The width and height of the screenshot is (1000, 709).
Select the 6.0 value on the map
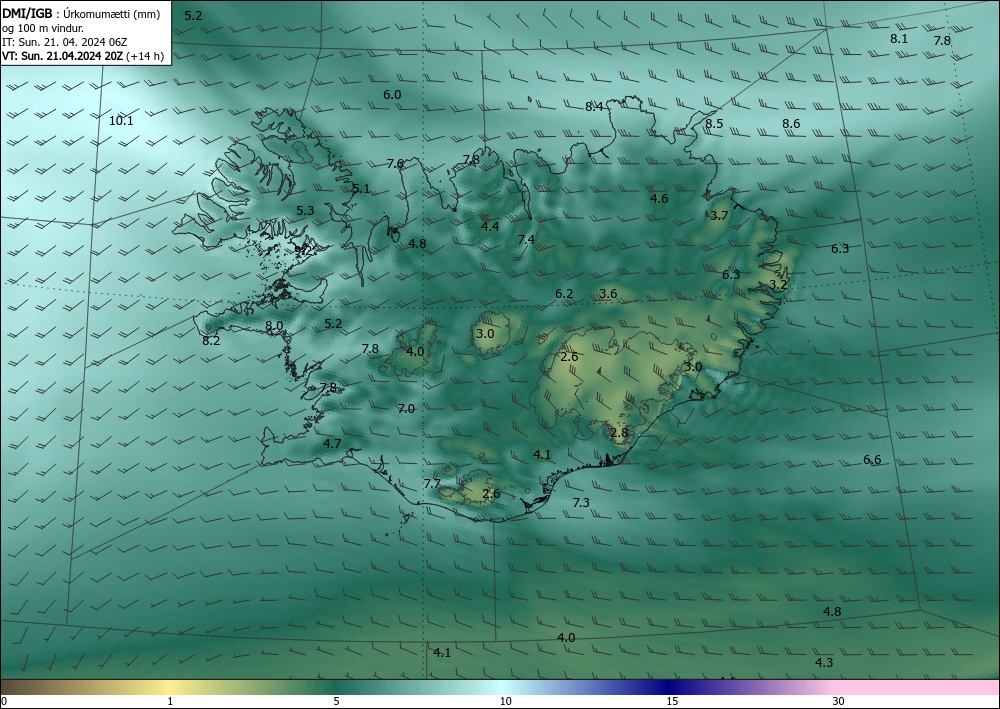392,94
